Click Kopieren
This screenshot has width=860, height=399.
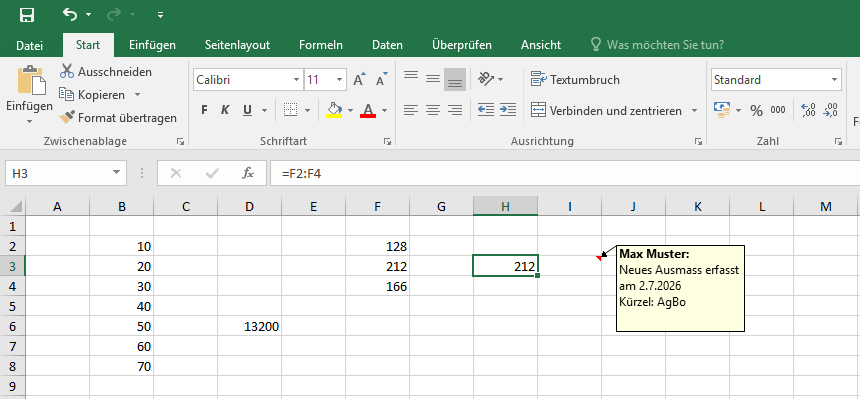click(x=93, y=95)
